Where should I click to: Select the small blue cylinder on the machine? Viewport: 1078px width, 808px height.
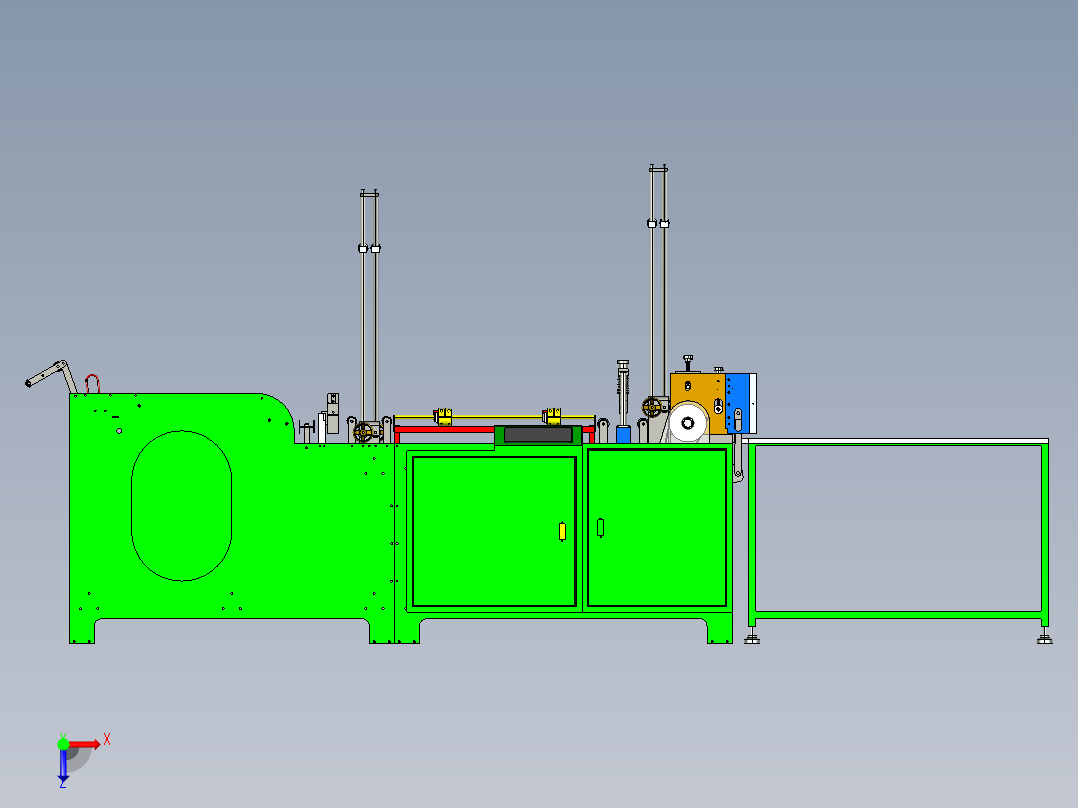coord(624,435)
